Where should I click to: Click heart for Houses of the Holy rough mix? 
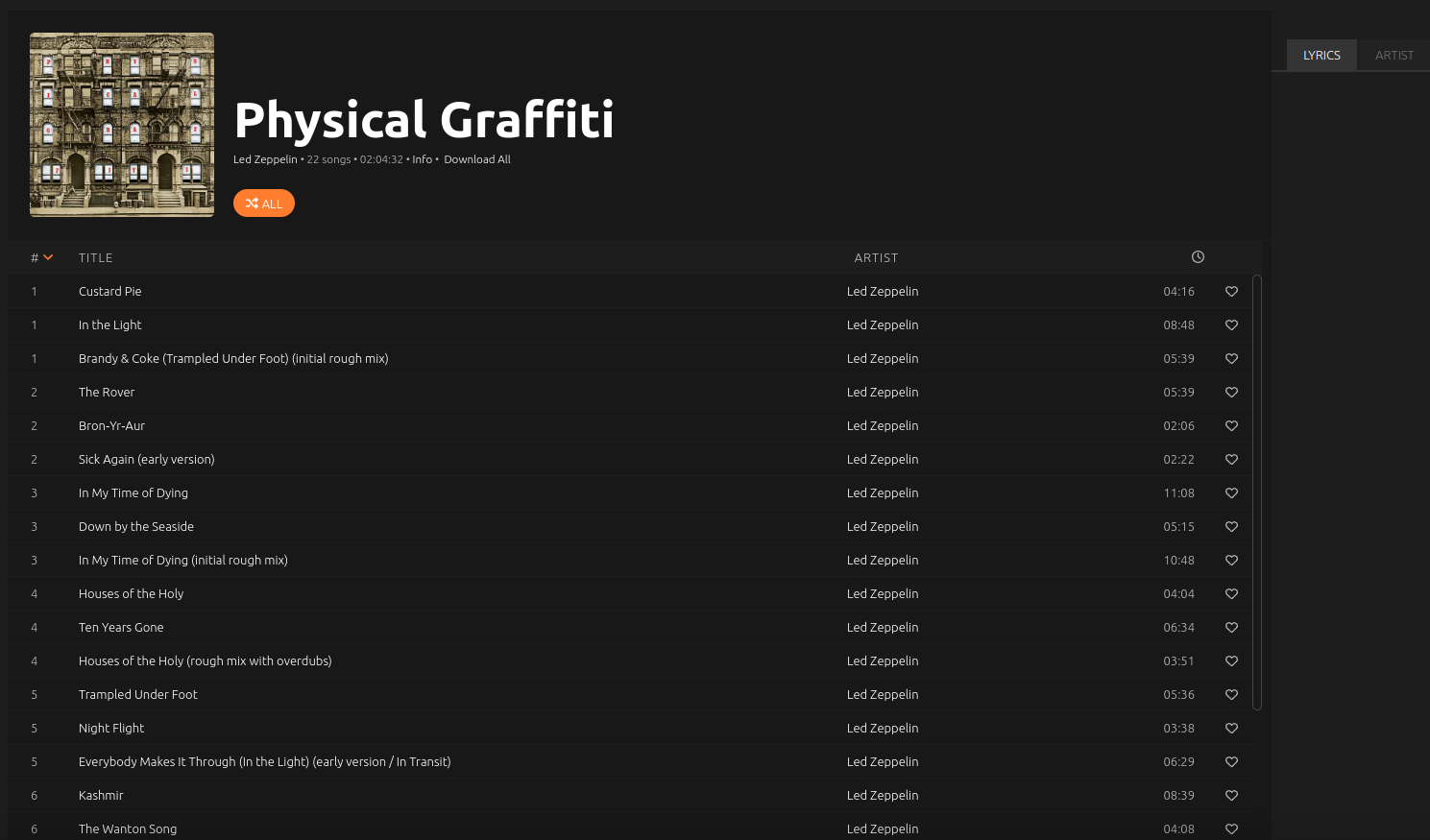tap(1231, 661)
